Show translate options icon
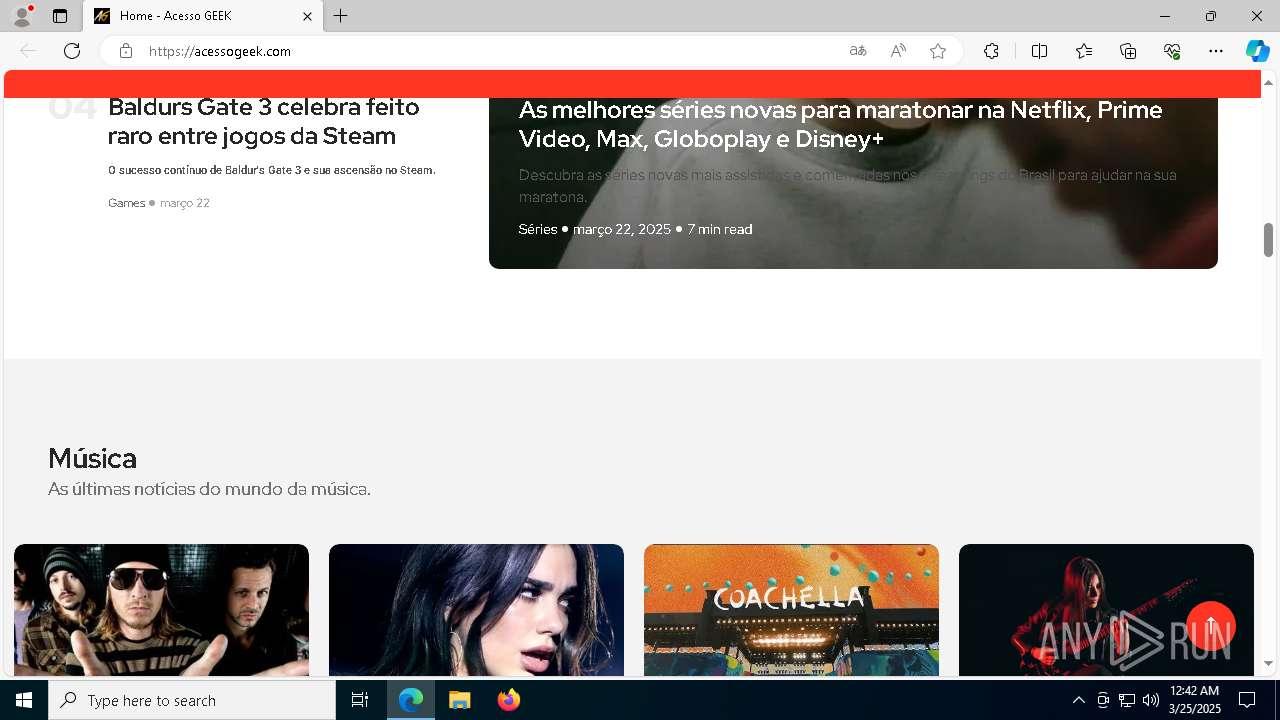This screenshot has width=1280, height=720. click(x=858, y=51)
